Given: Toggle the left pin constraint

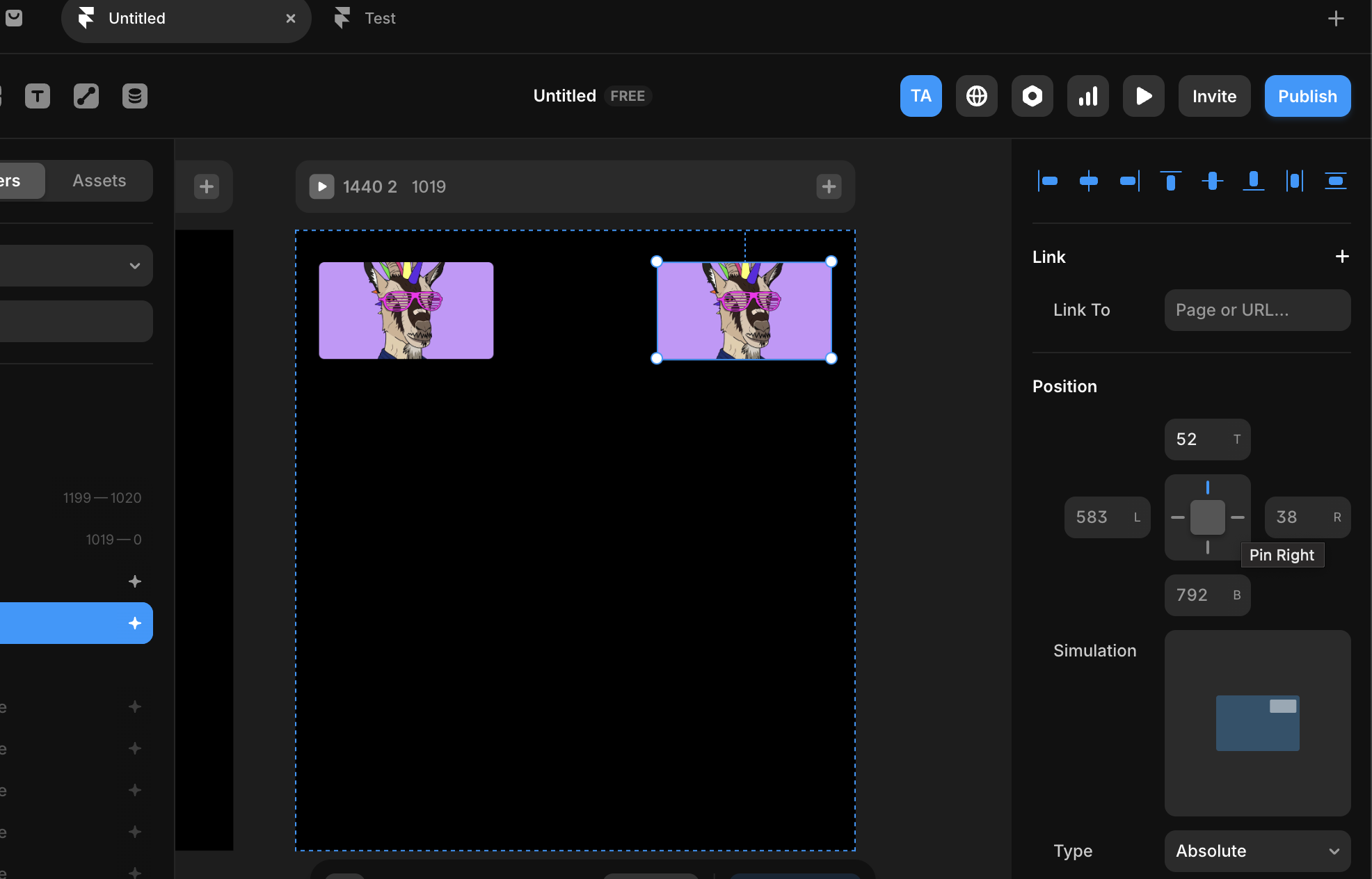Looking at the screenshot, I should (x=1178, y=517).
